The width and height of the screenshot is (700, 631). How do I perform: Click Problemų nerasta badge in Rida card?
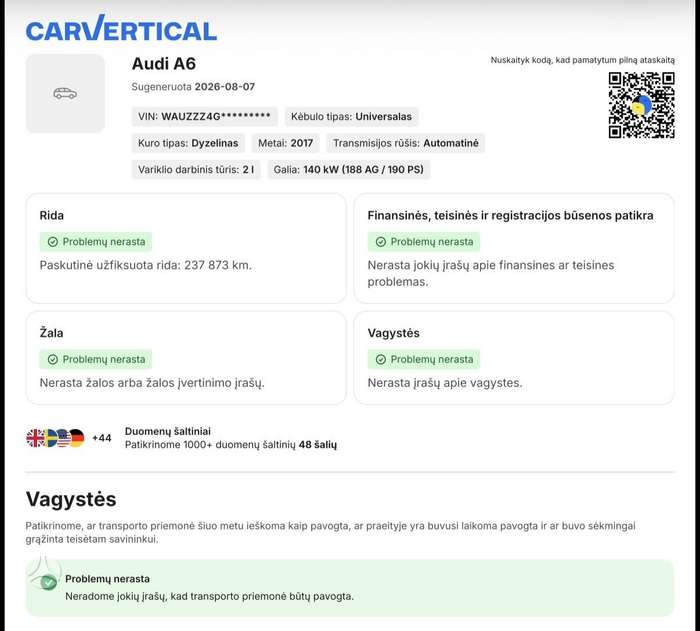[x=96, y=242]
